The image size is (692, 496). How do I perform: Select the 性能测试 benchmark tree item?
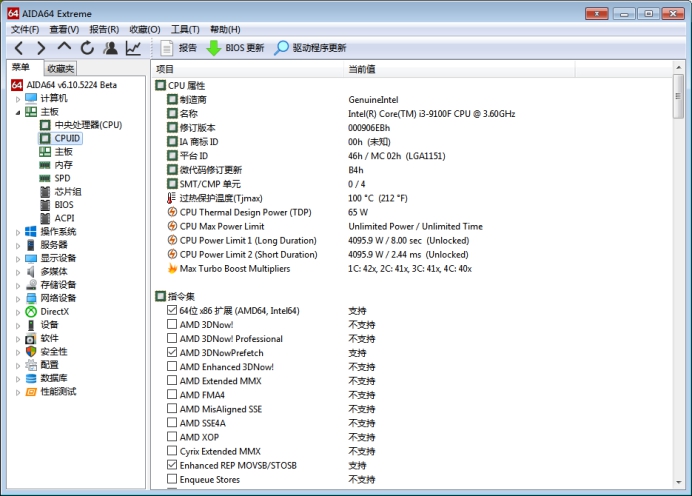(51, 391)
